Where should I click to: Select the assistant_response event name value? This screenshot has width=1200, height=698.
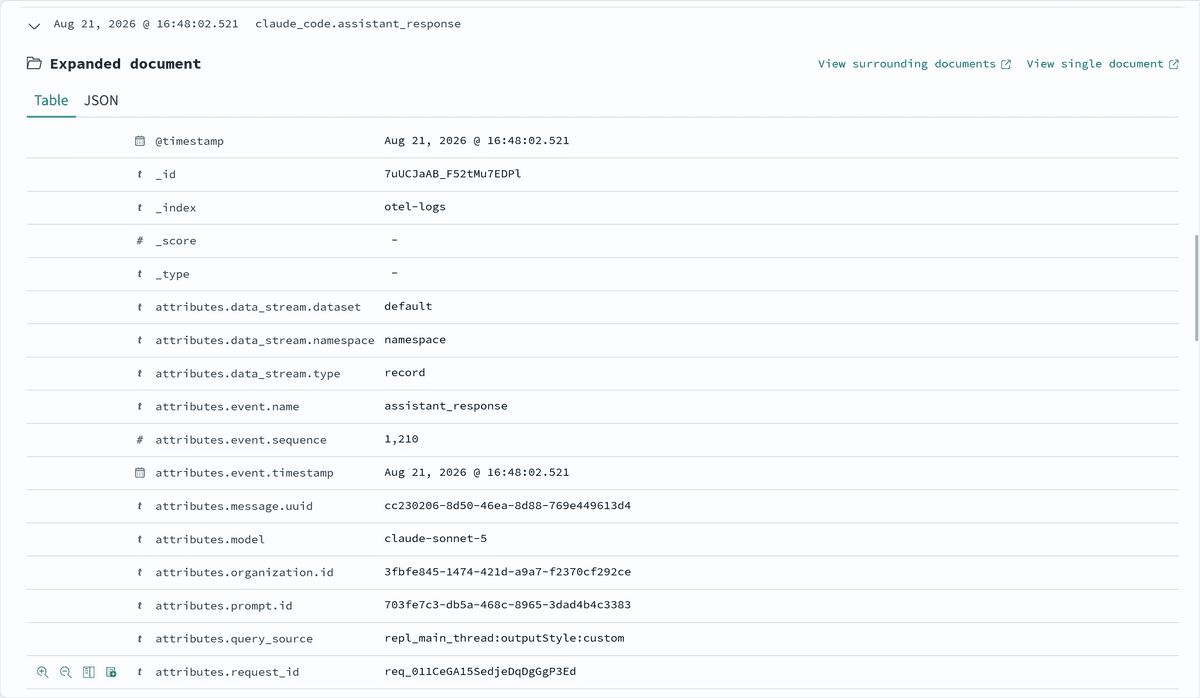point(446,406)
